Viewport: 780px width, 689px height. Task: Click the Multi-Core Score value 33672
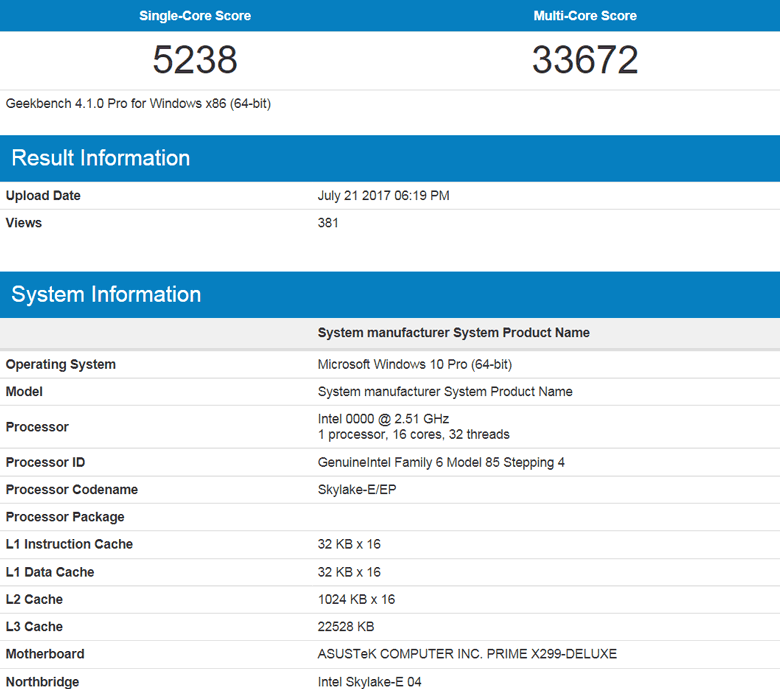pos(585,60)
